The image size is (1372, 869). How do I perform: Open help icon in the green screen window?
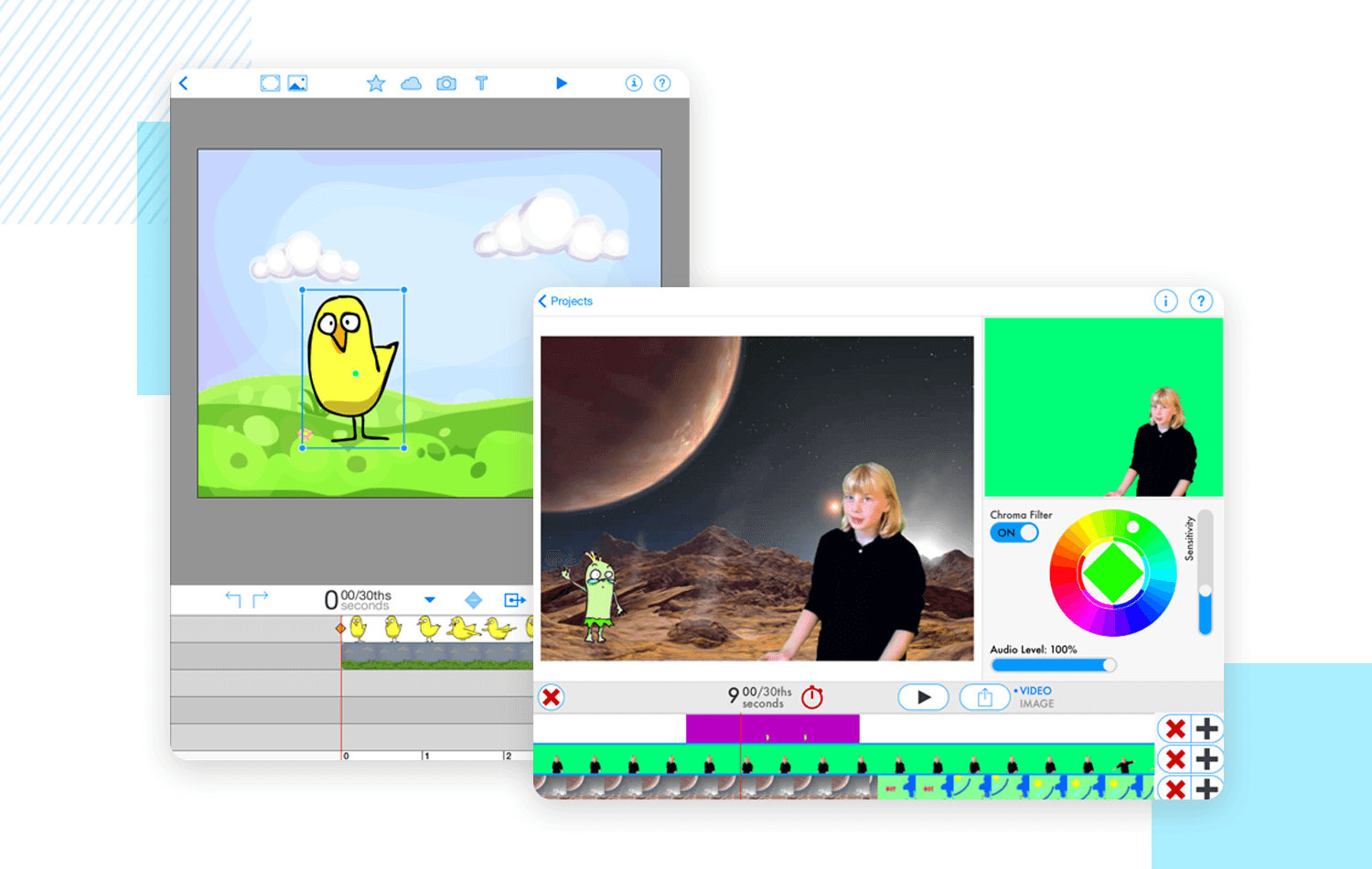1201,301
